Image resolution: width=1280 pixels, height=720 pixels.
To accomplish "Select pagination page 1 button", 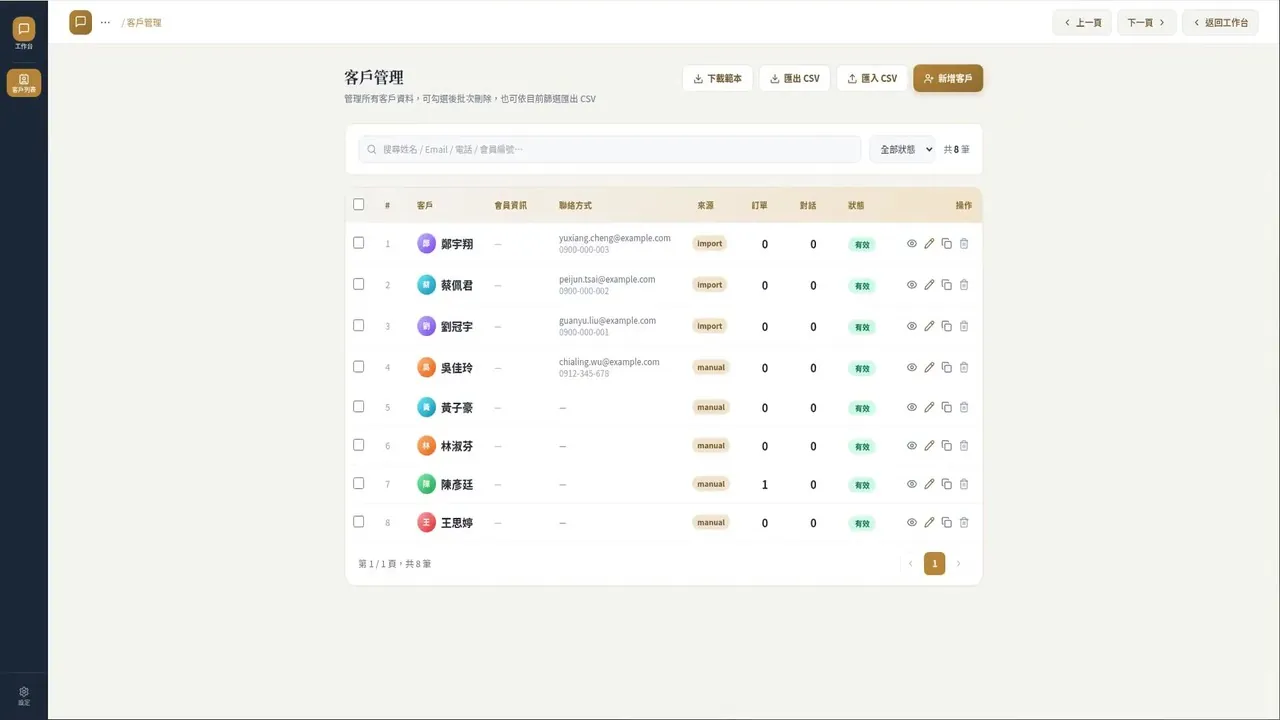I will (934, 564).
